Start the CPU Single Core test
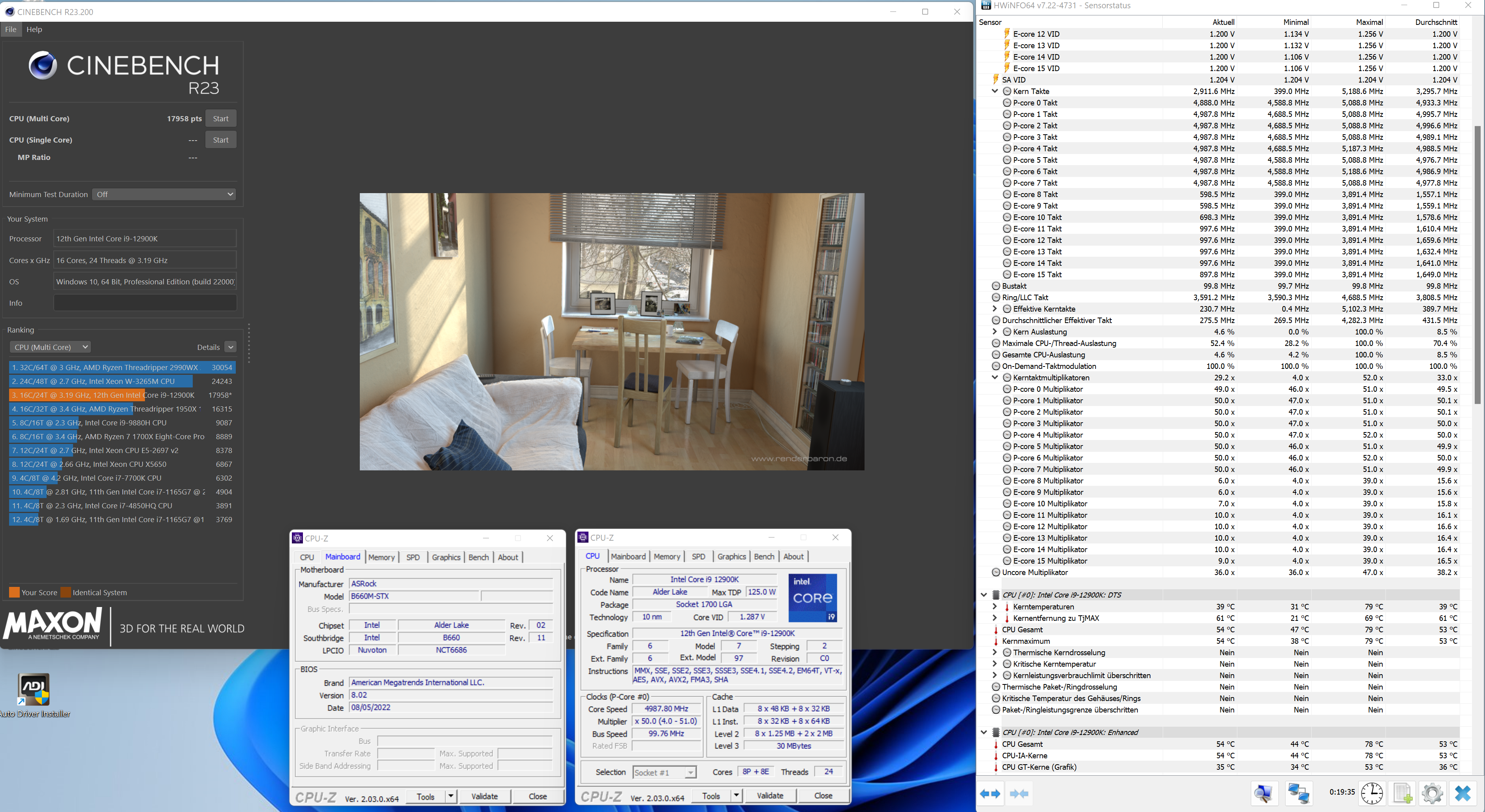This screenshot has width=1485, height=812. click(x=220, y=140)
